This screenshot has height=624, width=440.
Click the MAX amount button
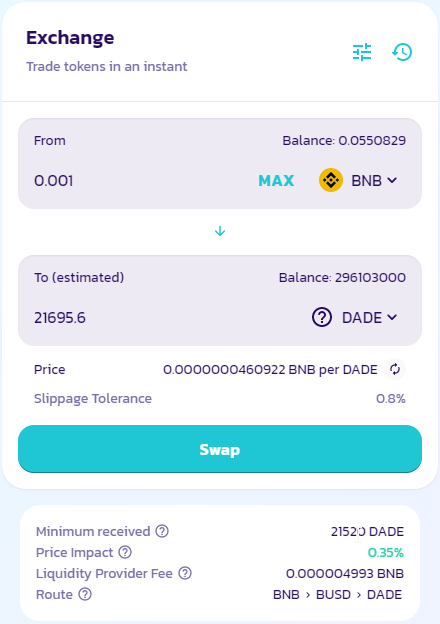(276, 181)
